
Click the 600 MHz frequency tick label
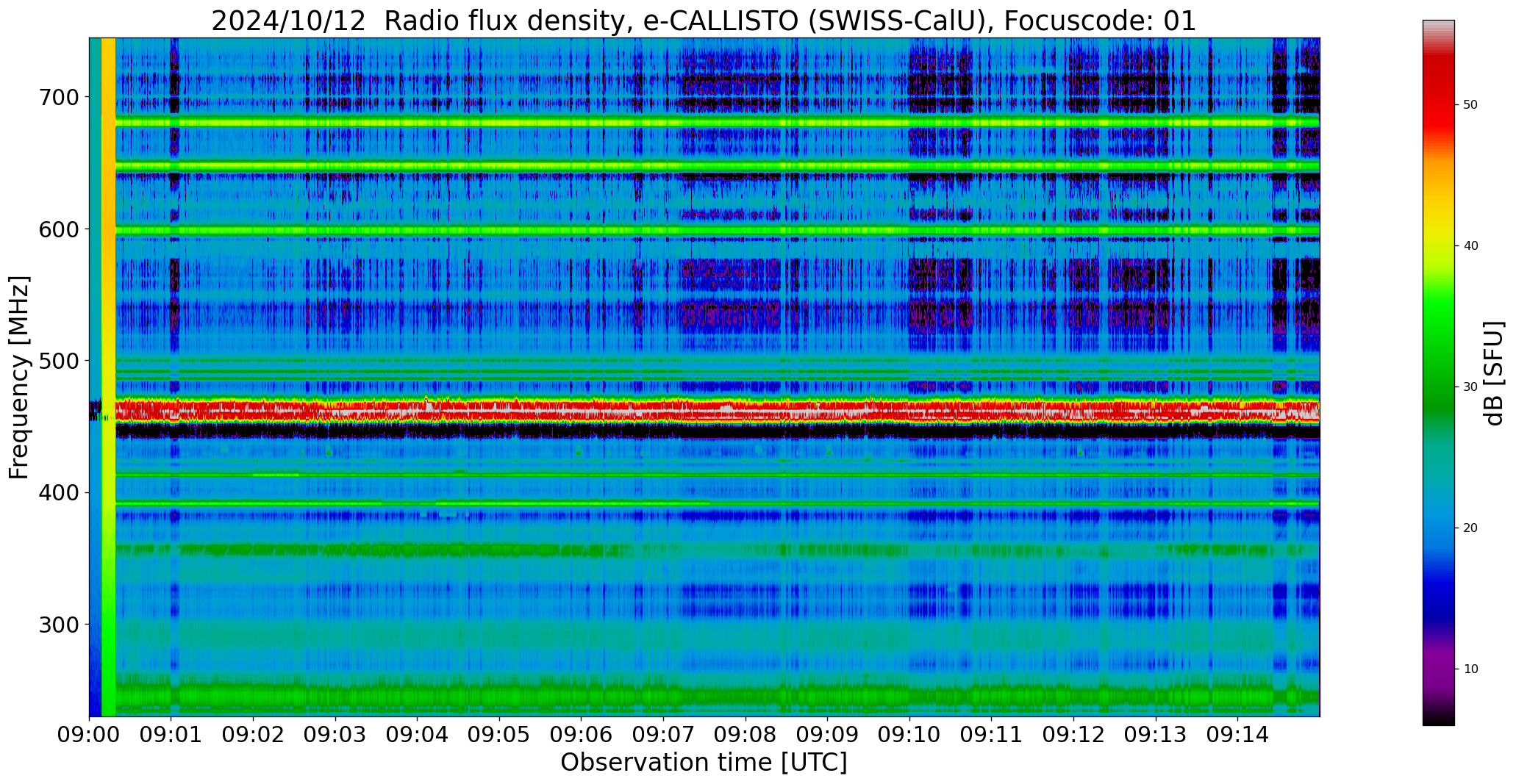coord(59,229)
